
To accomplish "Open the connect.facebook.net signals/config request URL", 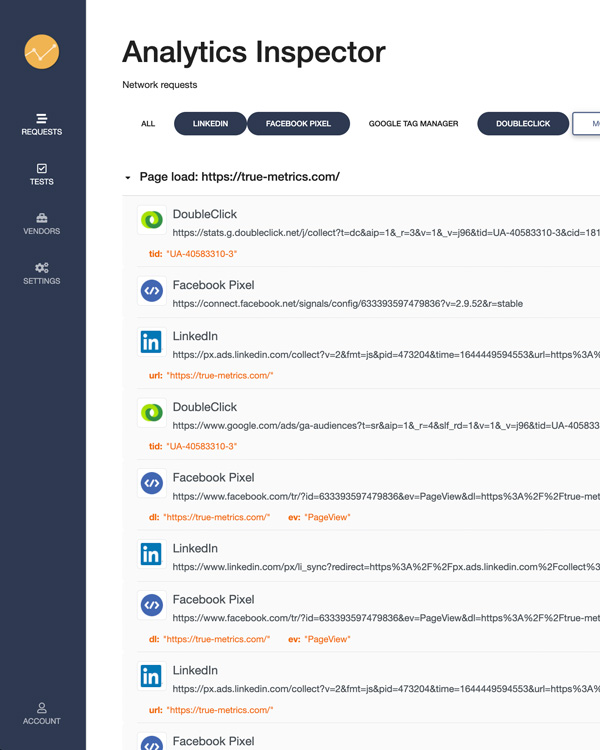I will point(347,303).
